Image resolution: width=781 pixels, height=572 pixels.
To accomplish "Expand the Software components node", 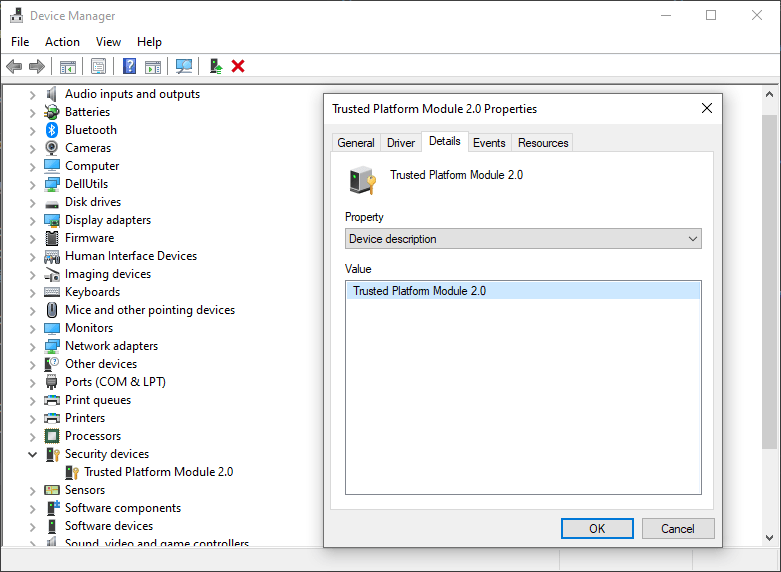I will click(32, 509).
